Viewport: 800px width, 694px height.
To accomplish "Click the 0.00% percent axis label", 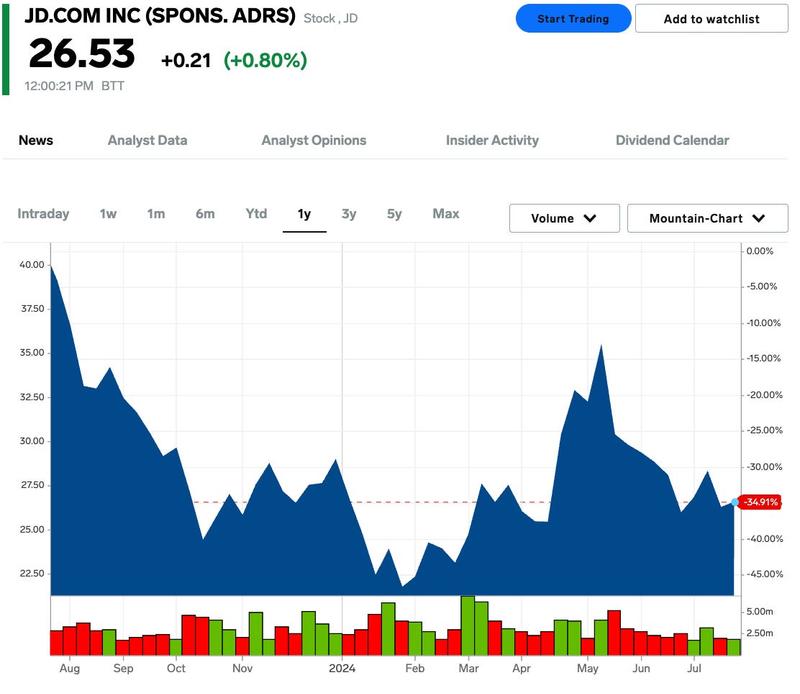I will [x=760, y=251].
